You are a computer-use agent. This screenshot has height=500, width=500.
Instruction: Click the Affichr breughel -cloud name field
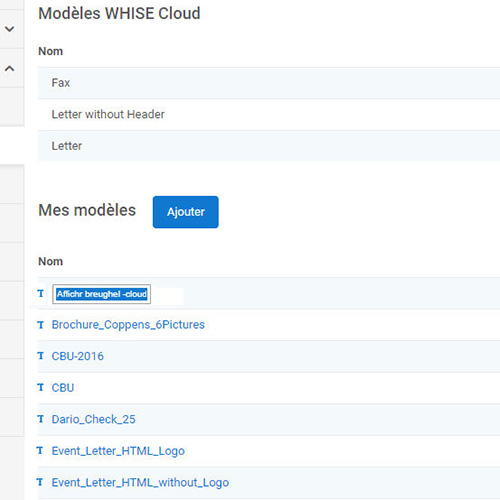coord(102,294)
